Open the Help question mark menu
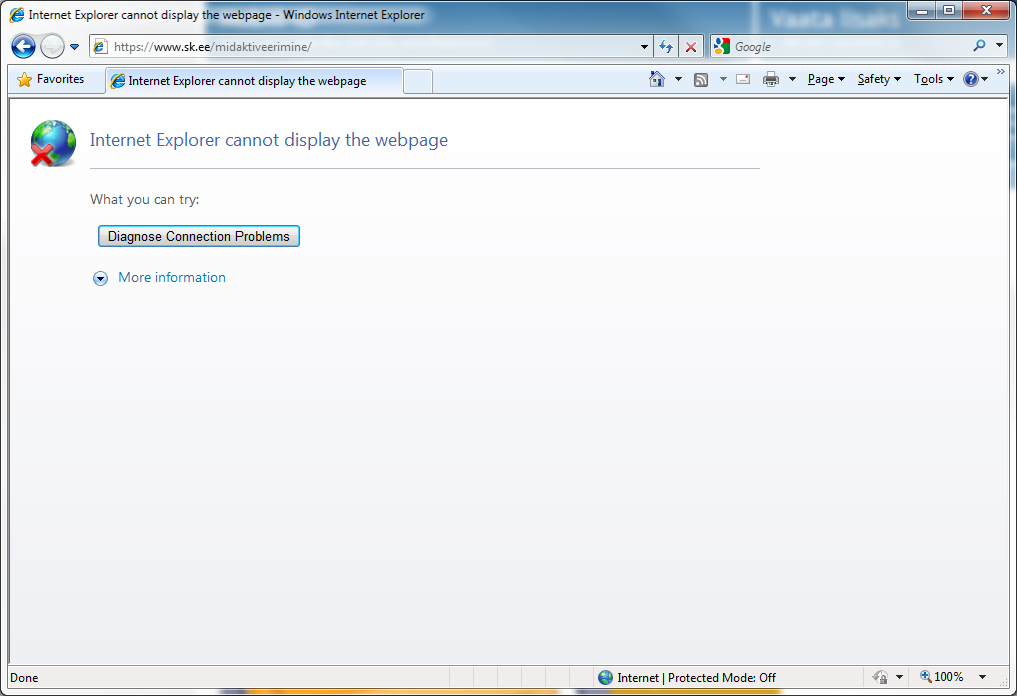Screen dimensions: 1017x696 click(975, 79)
